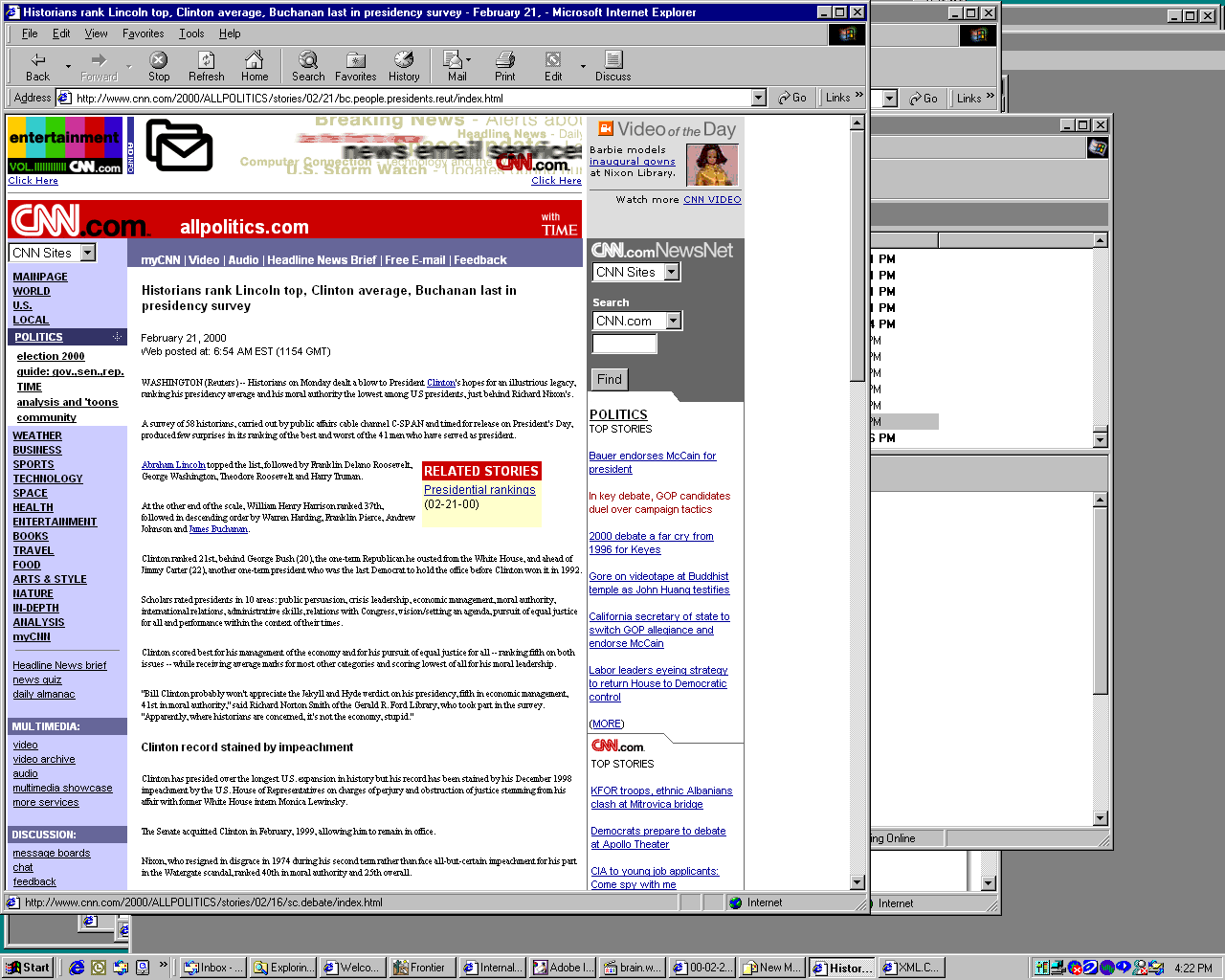Click the Find button
The width and height of the screenshot is (1225, 980).
click(x=610, y=379)
